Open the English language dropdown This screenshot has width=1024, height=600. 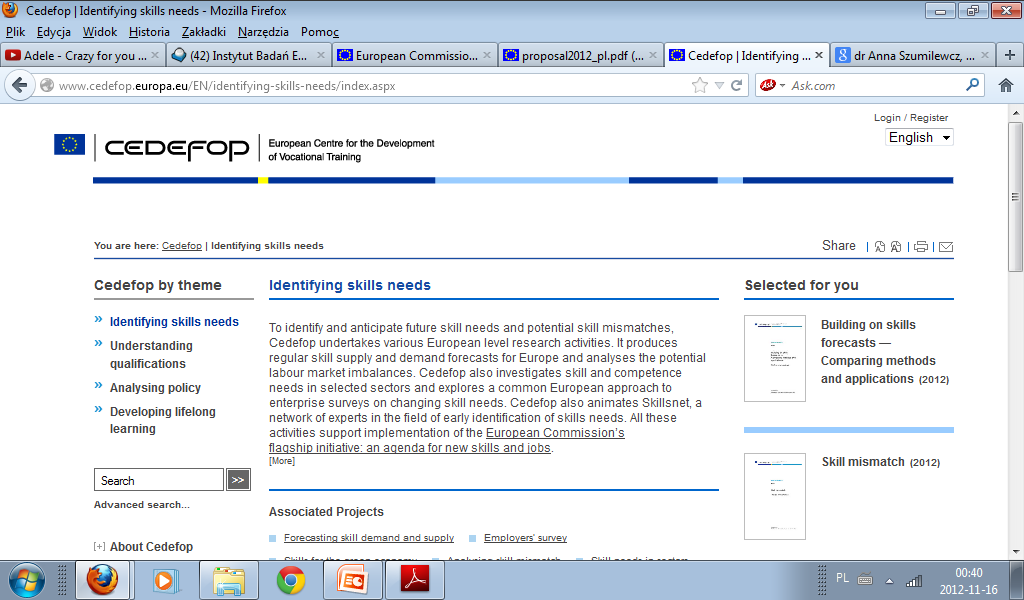(920, 138)
